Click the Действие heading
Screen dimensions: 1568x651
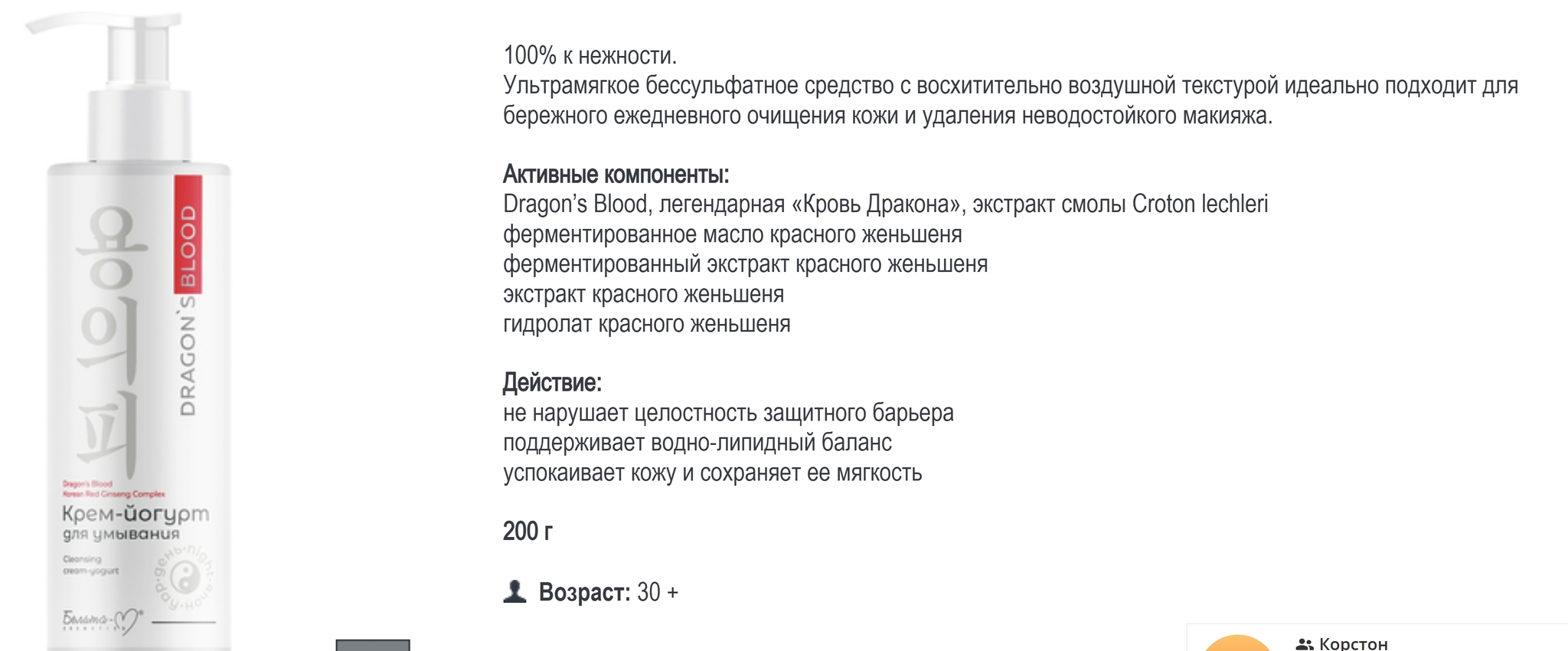(x=552, y=382)
